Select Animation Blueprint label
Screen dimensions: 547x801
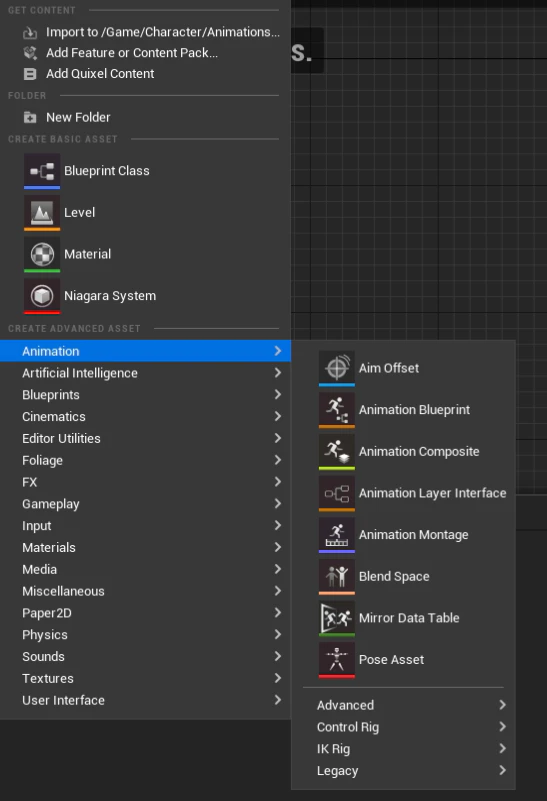click(x=414, y=410)
